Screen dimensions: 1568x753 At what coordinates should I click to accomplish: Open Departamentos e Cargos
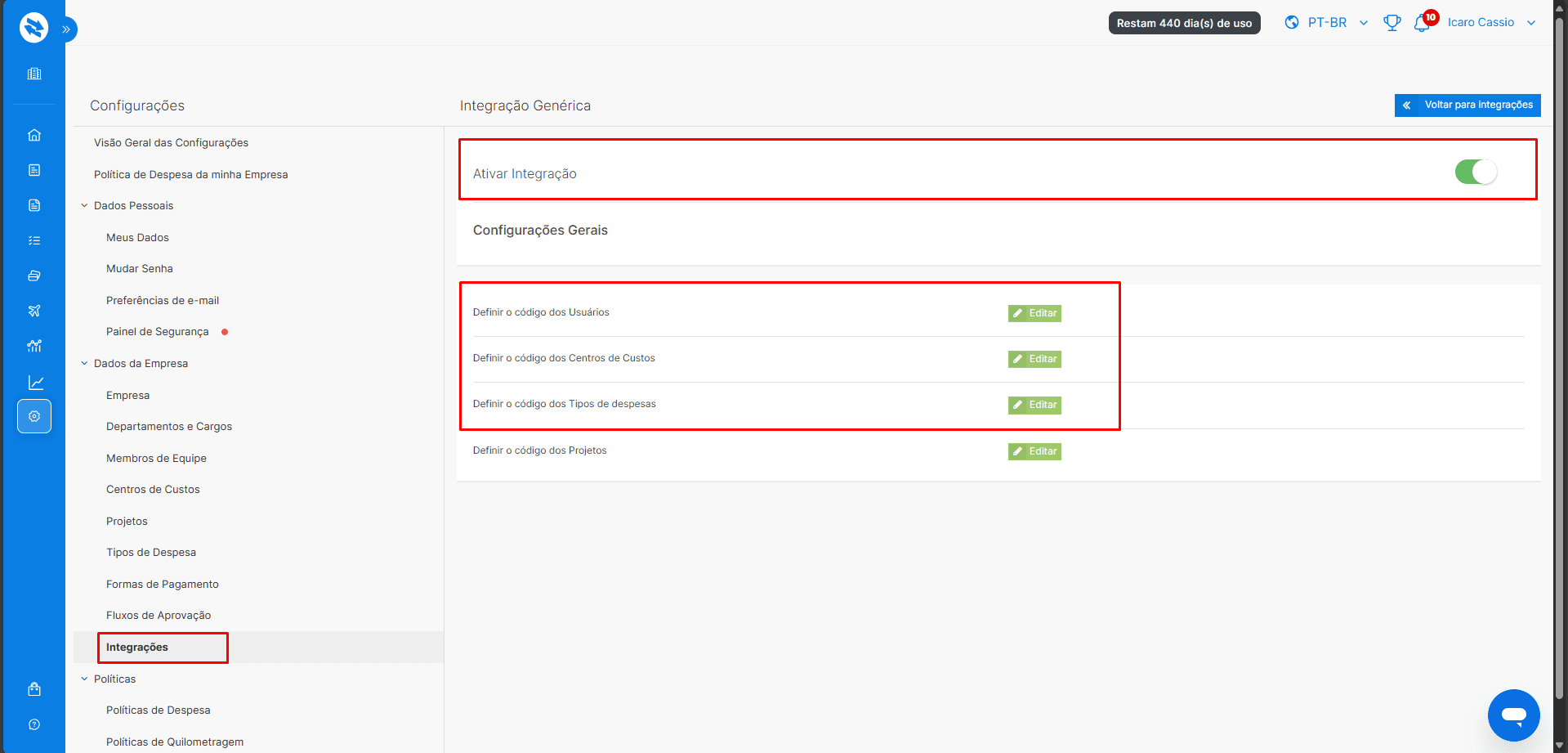(x=169, y=426)
